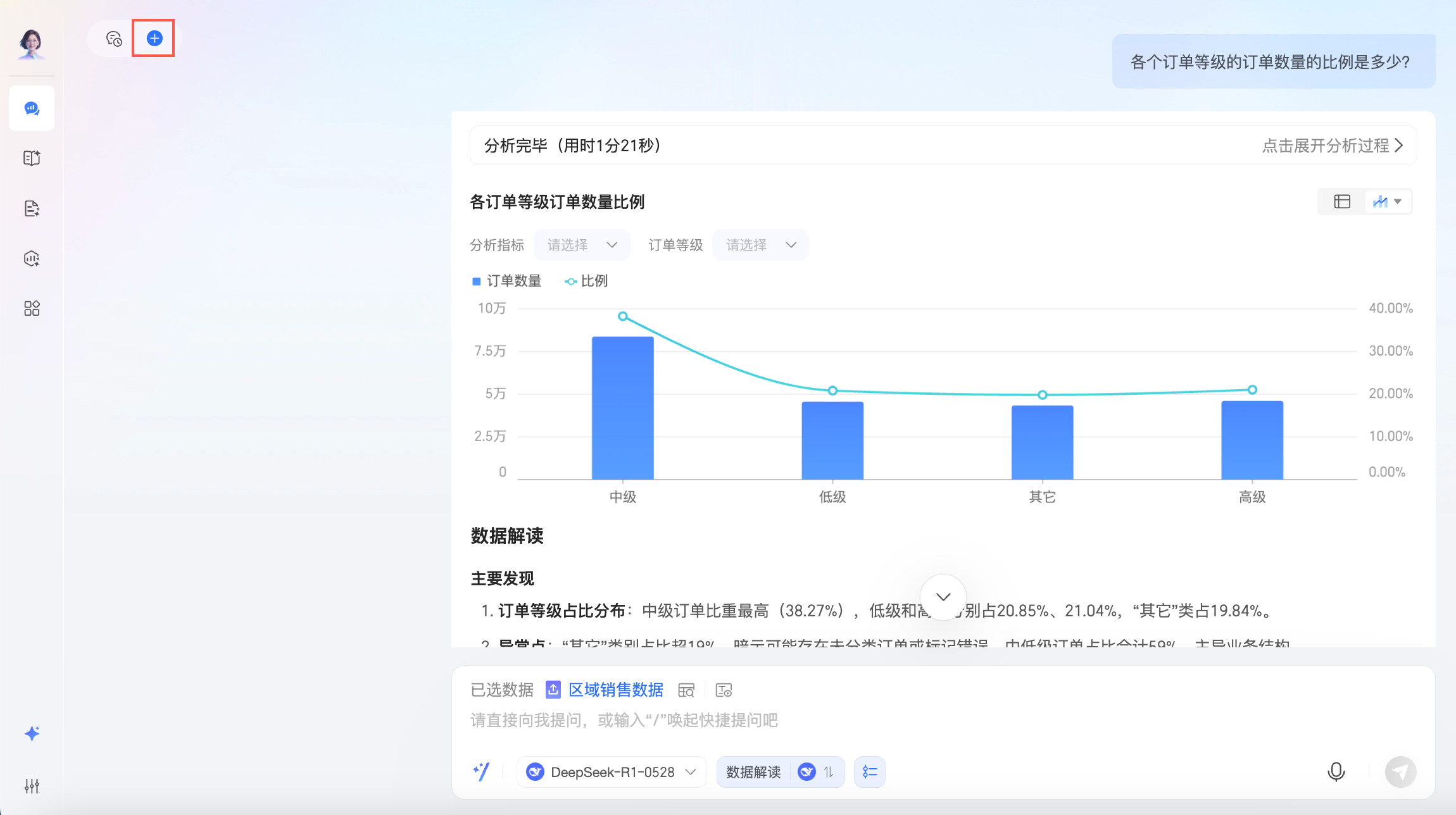The image size is (1456, 815).
Task: Open the apps grid sidebar icon
Action: click(x=32, y=308)
